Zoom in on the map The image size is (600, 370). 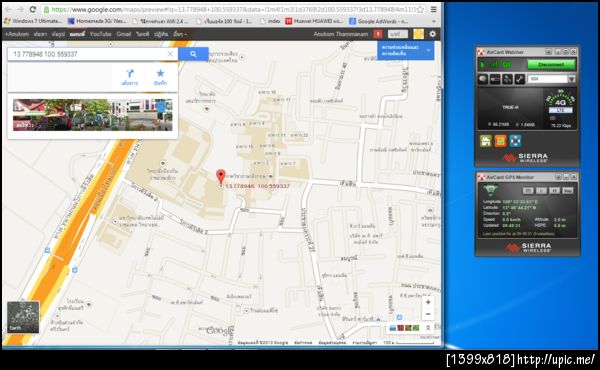428,302
